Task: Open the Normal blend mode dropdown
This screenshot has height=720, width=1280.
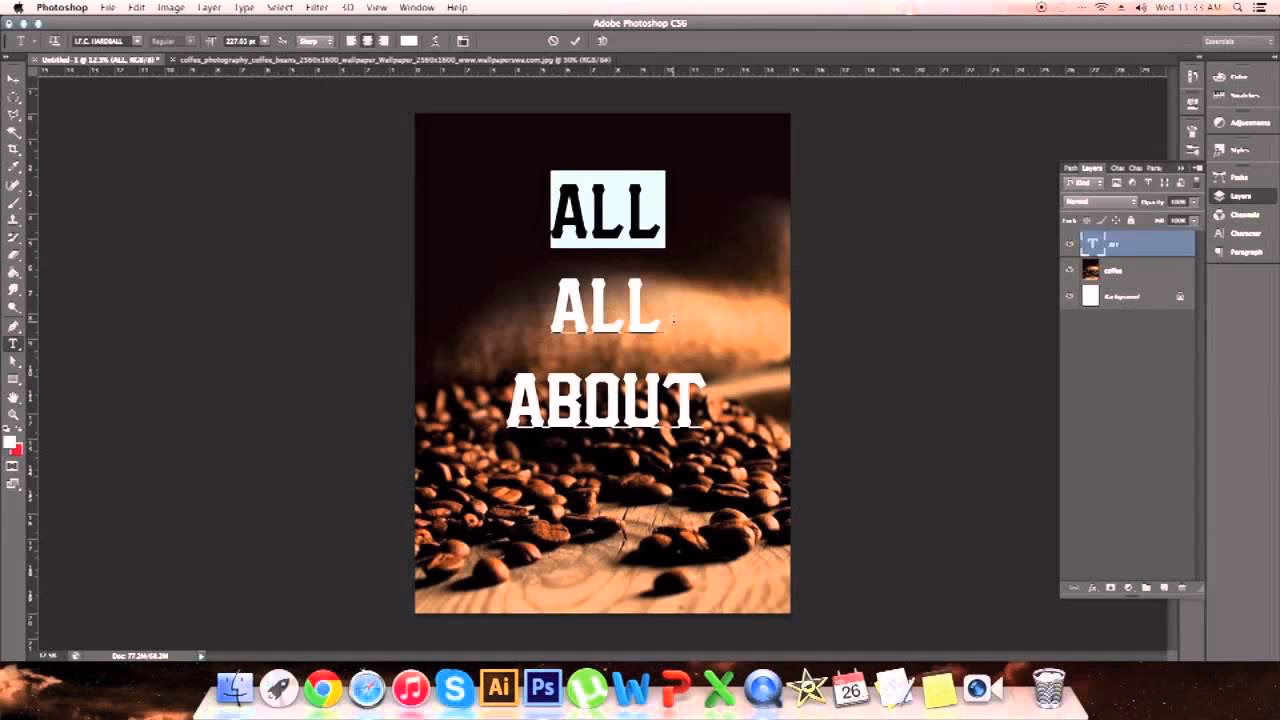Action: [1098, 202]
